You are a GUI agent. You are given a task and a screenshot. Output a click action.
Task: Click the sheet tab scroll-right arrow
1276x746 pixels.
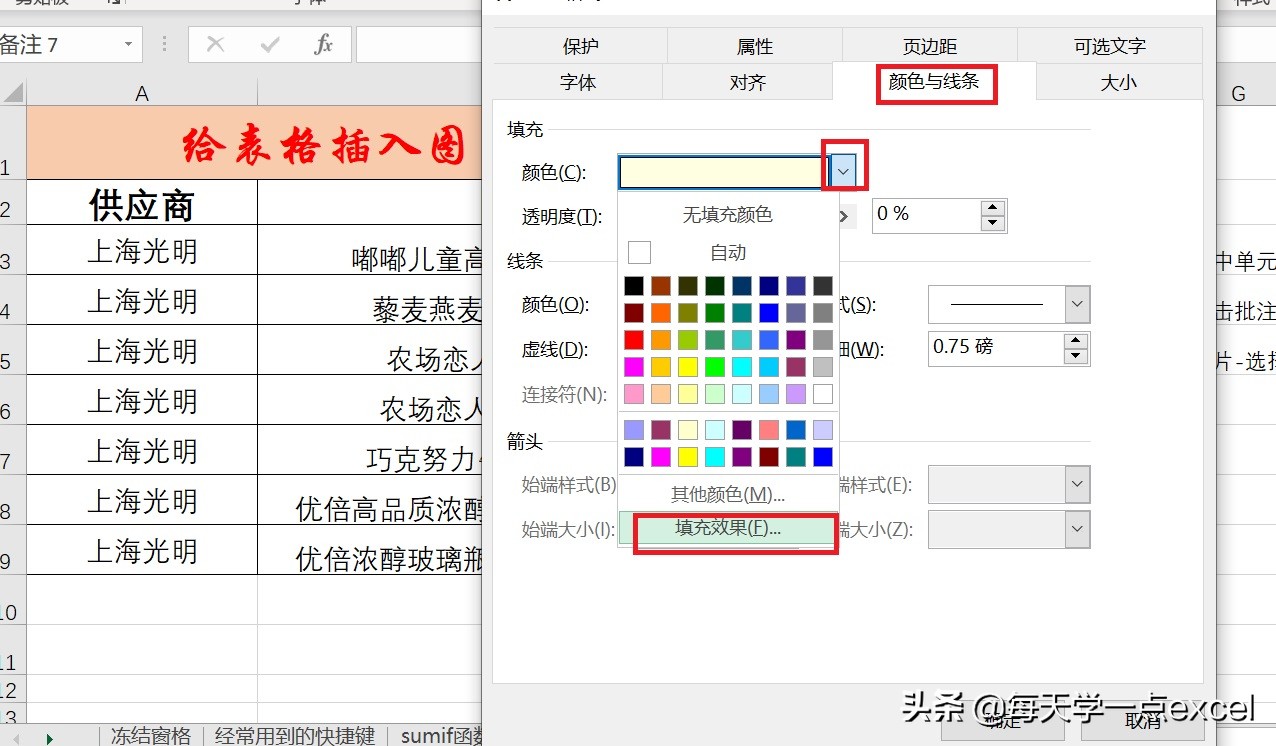click(x=49, y=737)
